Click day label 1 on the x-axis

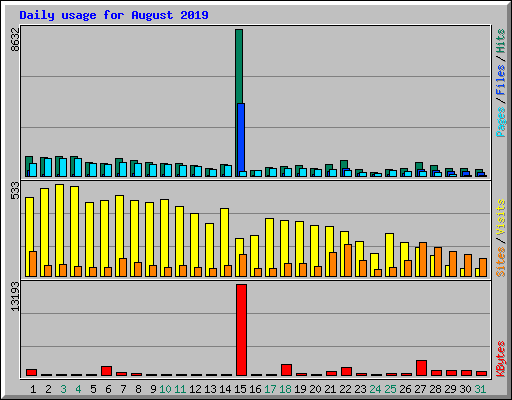tap(33, 389)
